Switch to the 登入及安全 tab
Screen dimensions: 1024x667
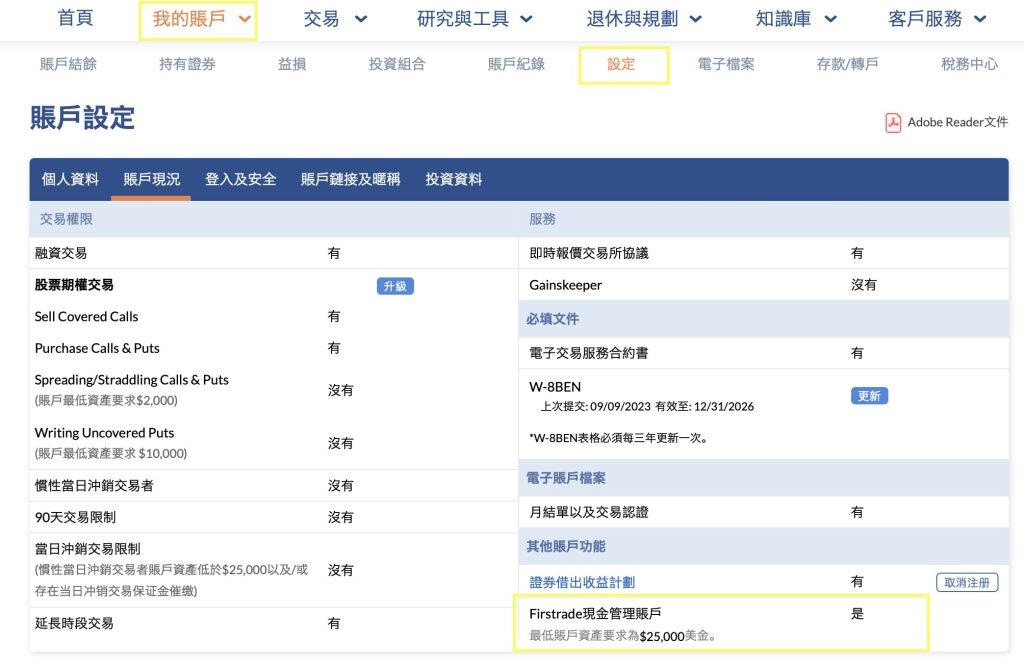click(x=240, y=179)
